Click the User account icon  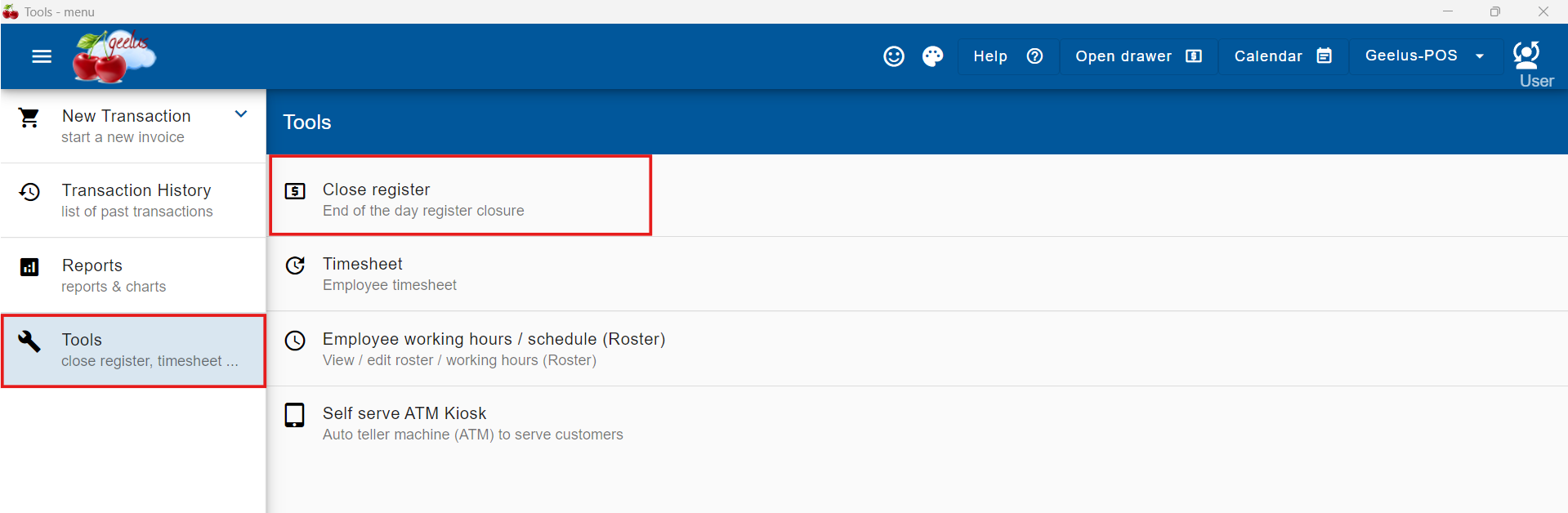[1526, 56]
